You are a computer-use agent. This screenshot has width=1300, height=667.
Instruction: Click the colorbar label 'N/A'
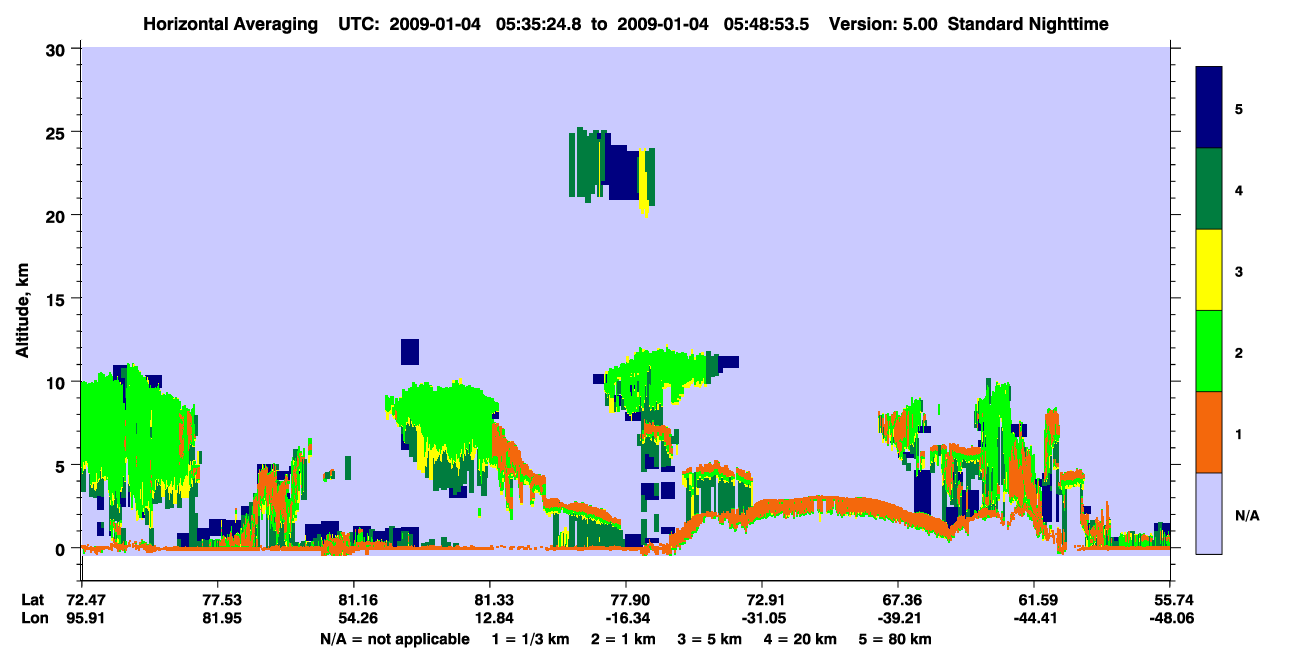click(1246, 515)
